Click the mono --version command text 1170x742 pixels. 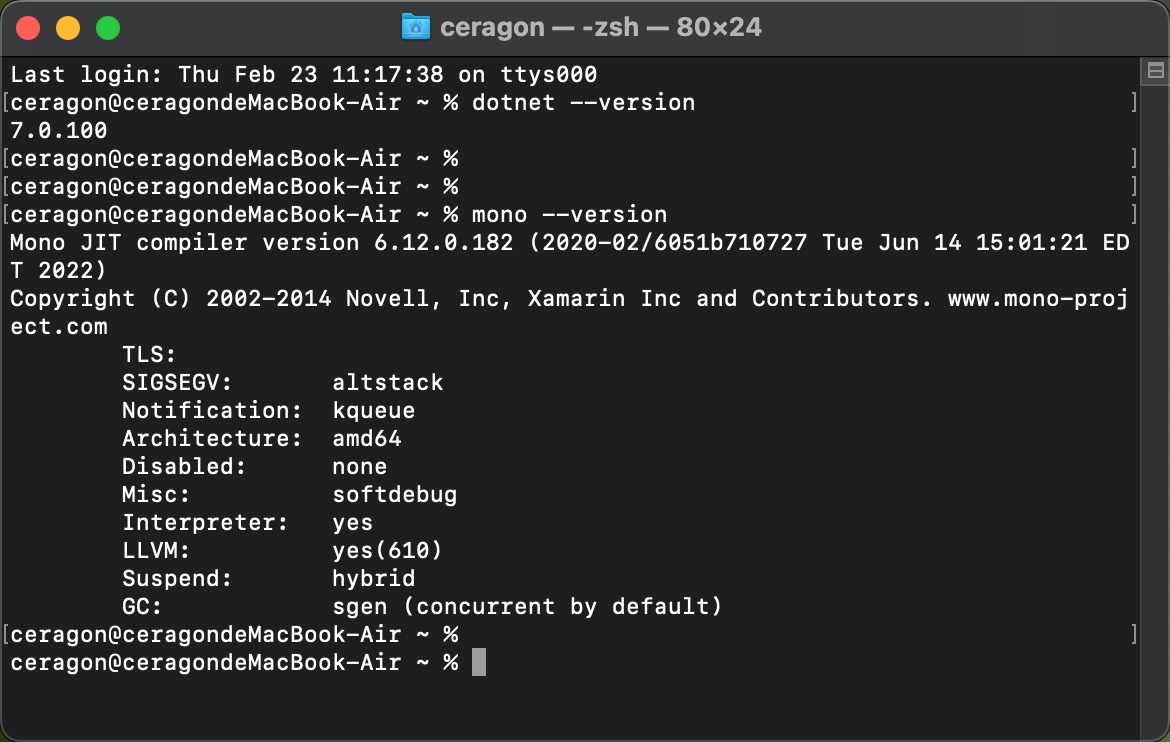(570, 214)
